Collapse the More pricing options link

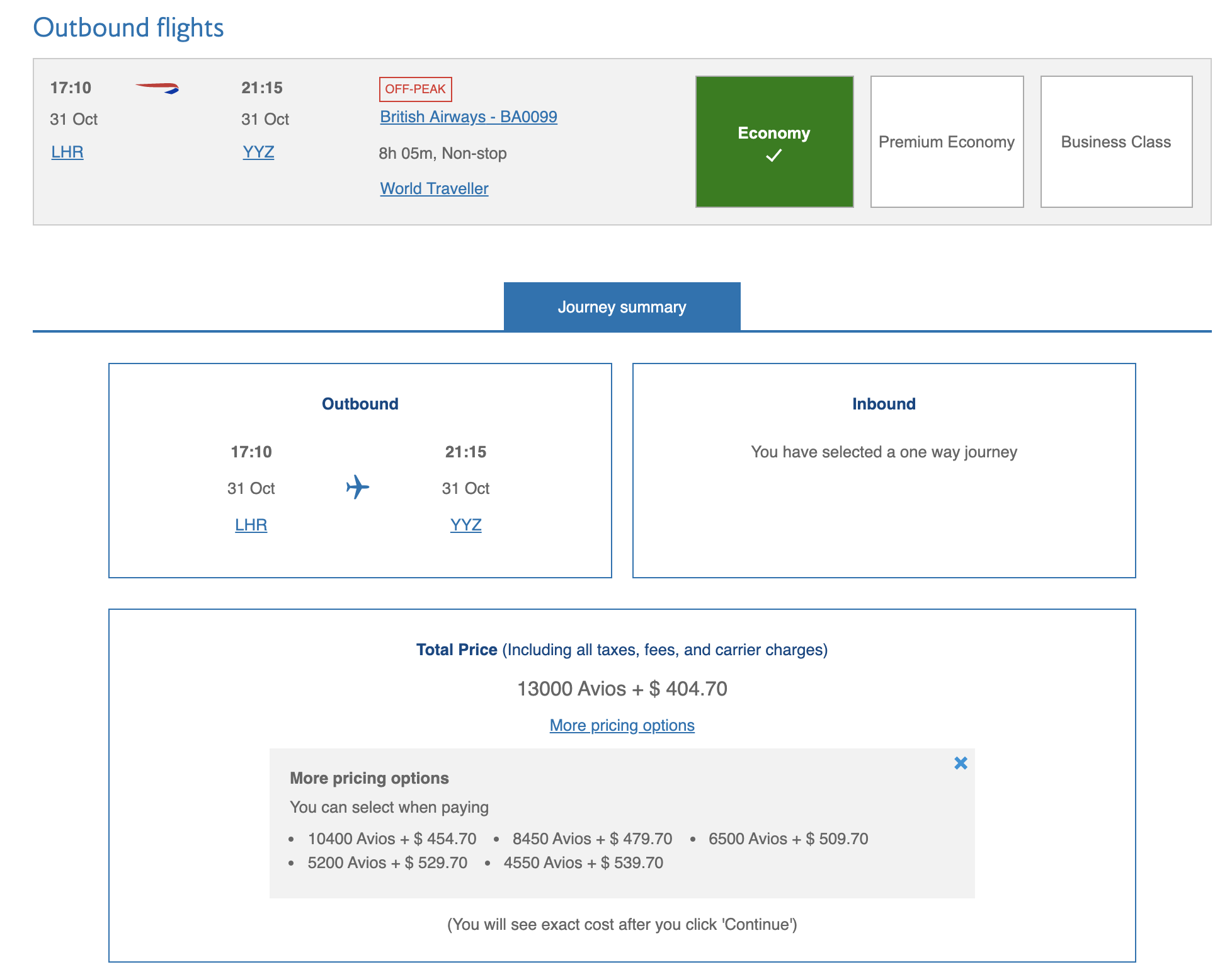622,726
